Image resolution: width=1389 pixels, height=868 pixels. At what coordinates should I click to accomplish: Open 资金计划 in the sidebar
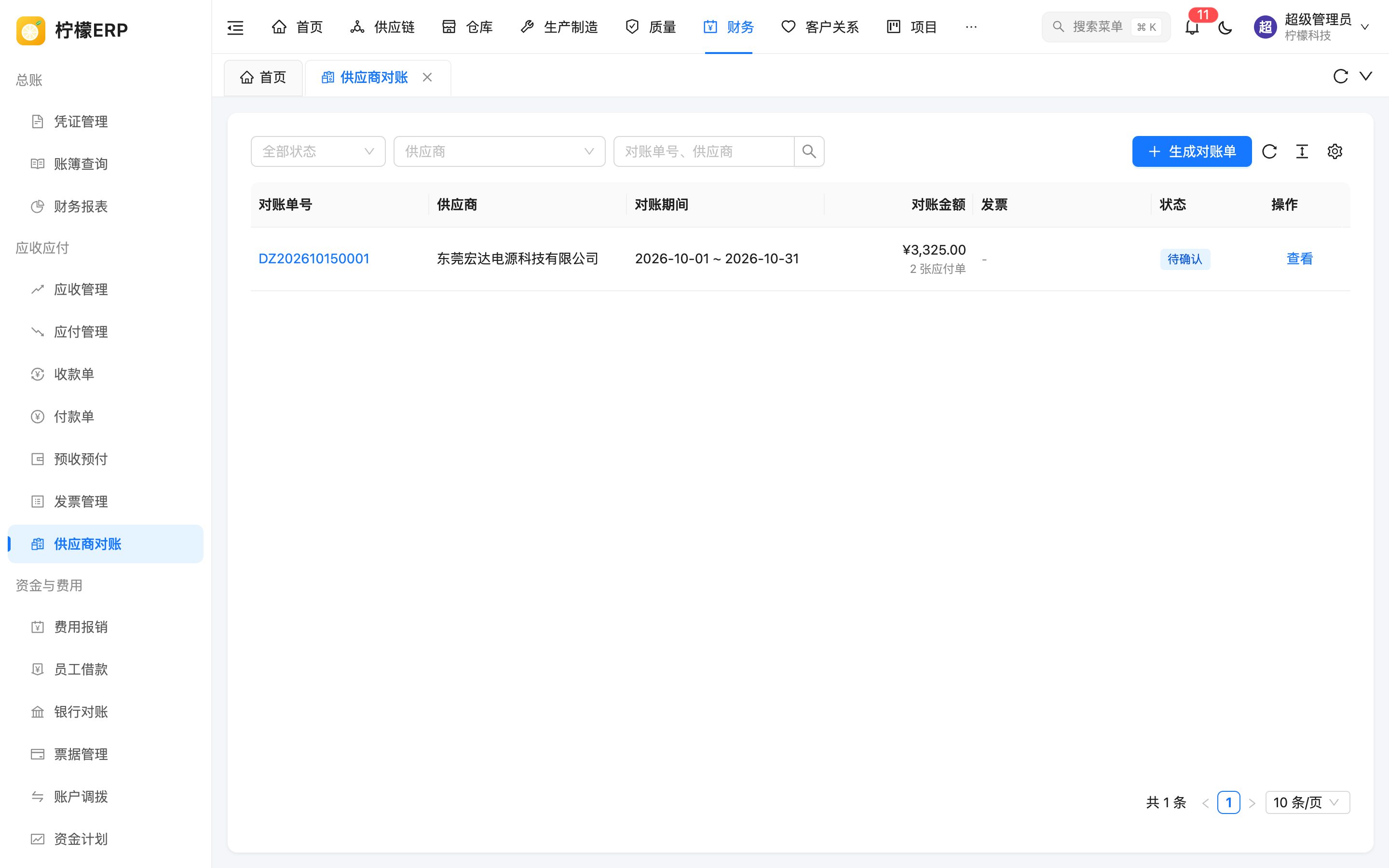point(106,839)
